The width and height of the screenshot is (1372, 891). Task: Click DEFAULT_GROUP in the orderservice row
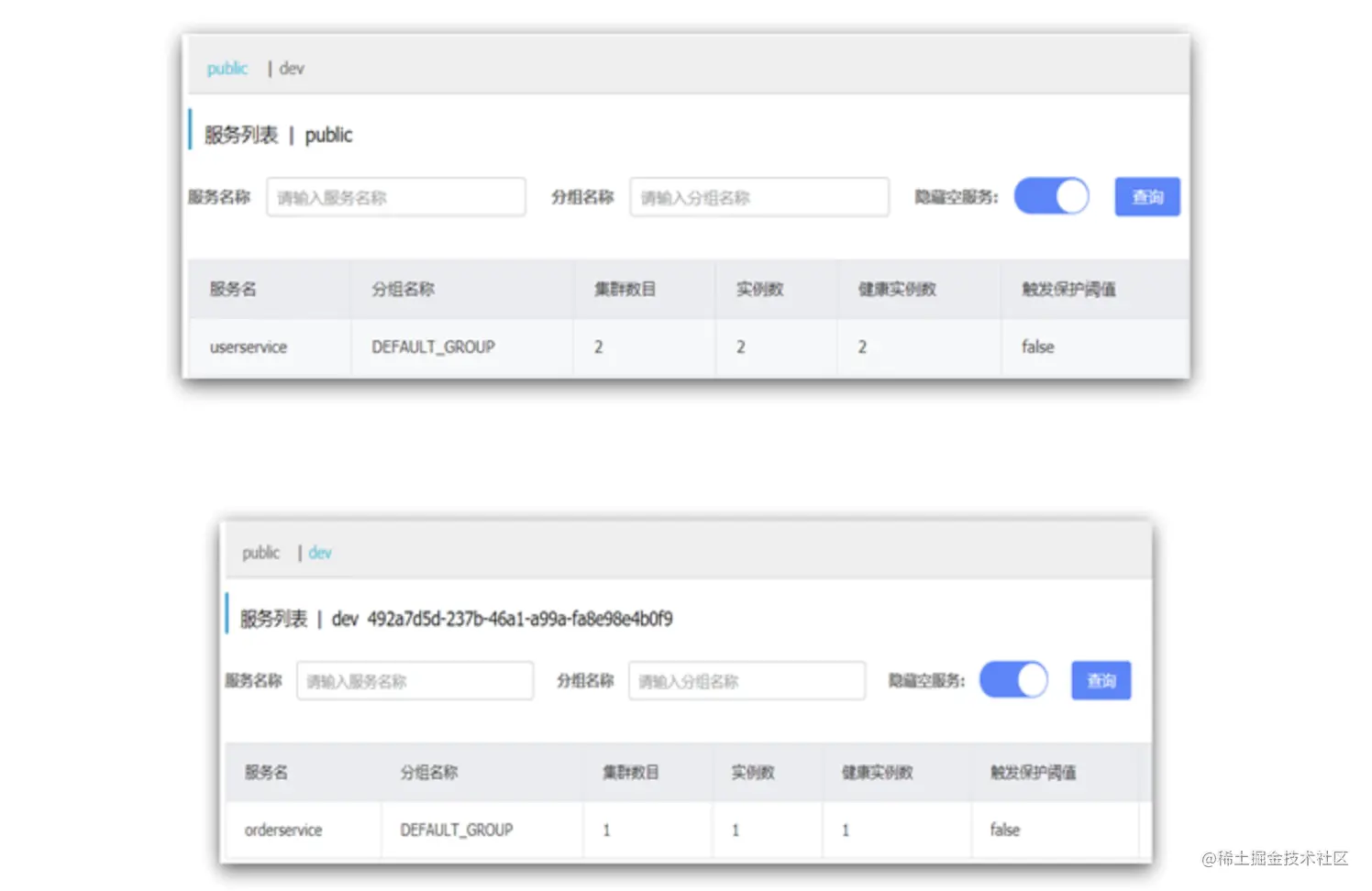click(457, 830)
